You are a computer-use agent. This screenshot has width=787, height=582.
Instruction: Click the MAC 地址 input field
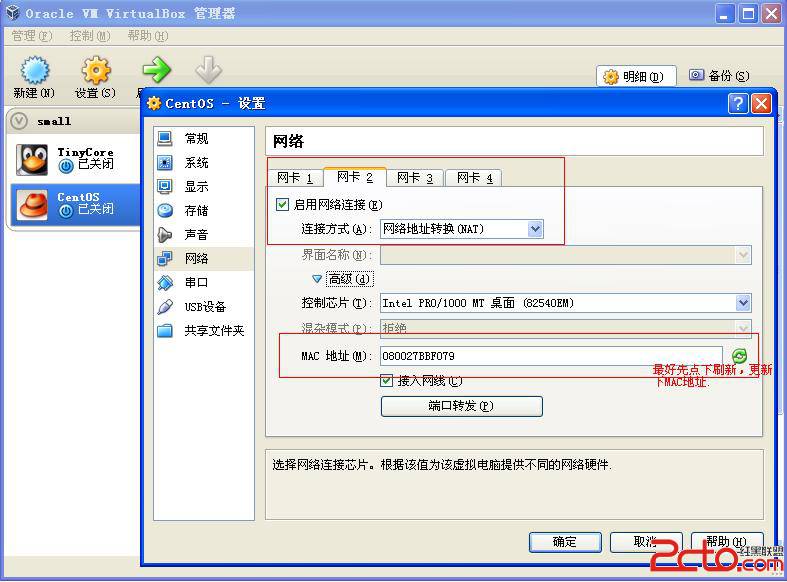point(551,356)
